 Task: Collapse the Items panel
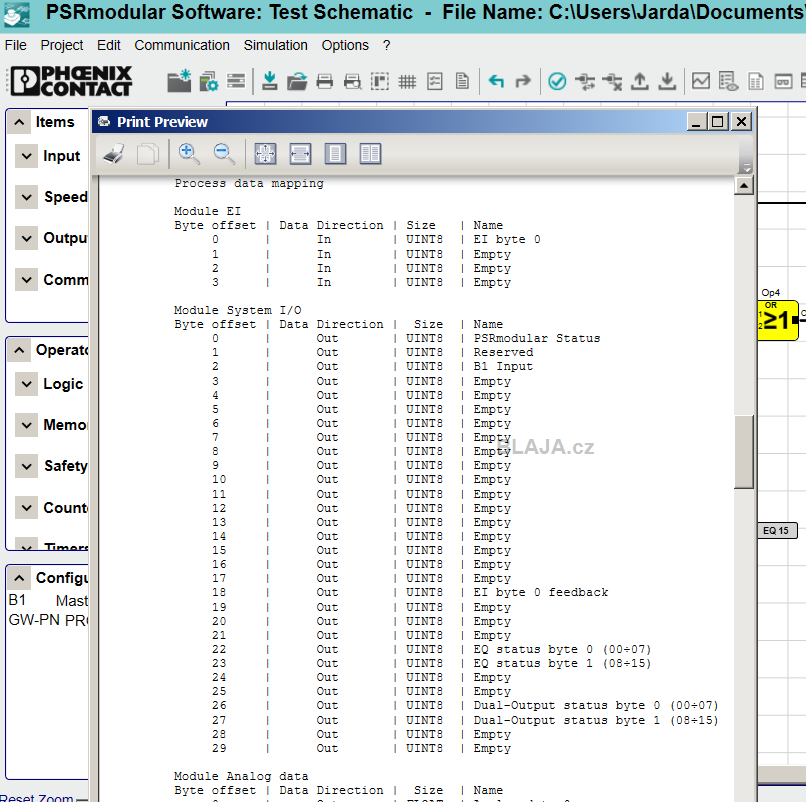coord(19,122)
